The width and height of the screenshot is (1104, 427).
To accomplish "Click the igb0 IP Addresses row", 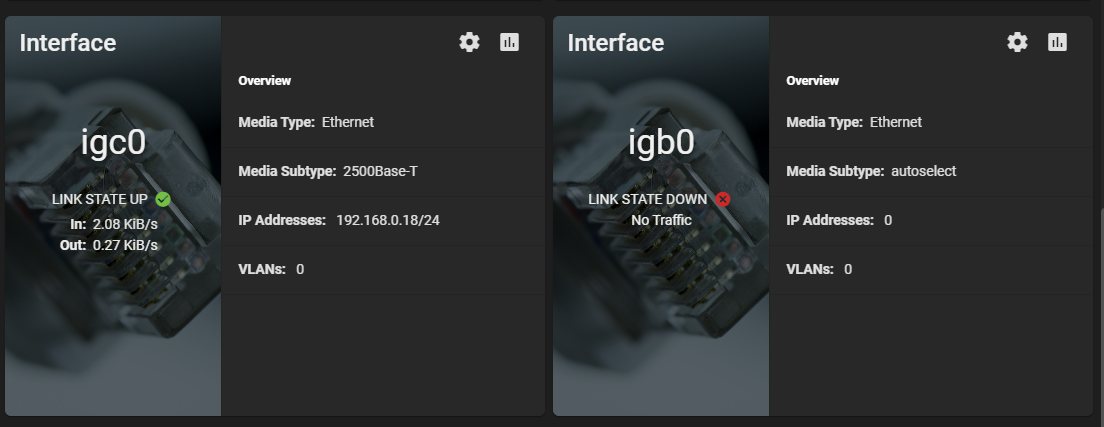I will coord(931,221).
